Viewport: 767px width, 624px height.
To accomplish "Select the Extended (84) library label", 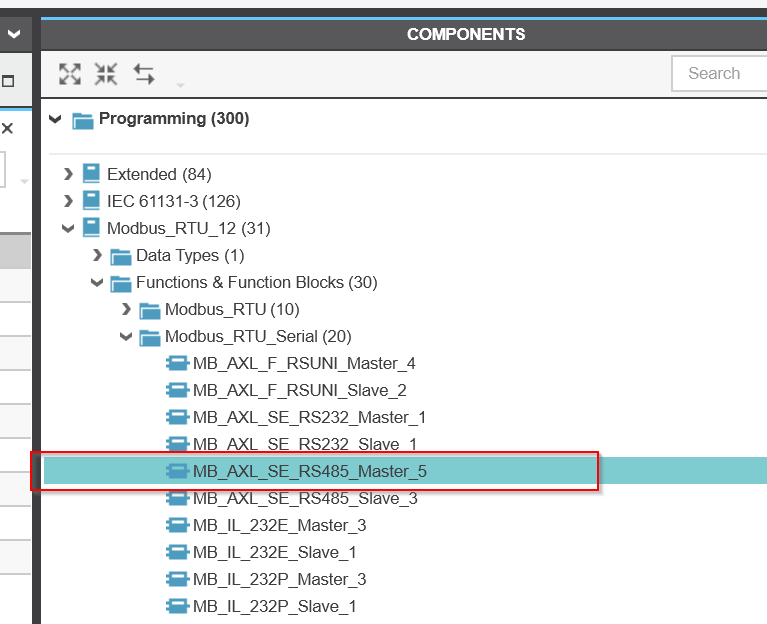I will click(x=159, y=174).
